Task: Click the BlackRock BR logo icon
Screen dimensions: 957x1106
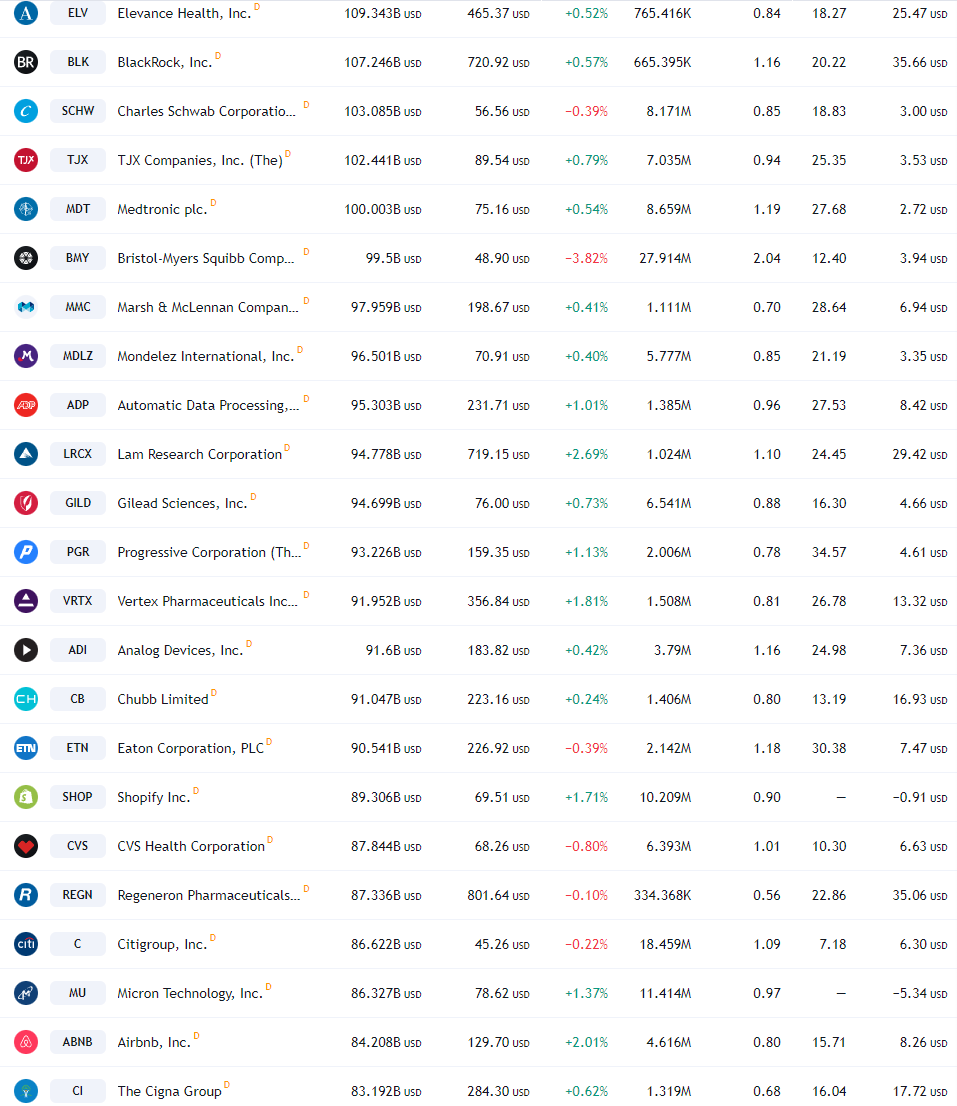Action: pos(26,62)
